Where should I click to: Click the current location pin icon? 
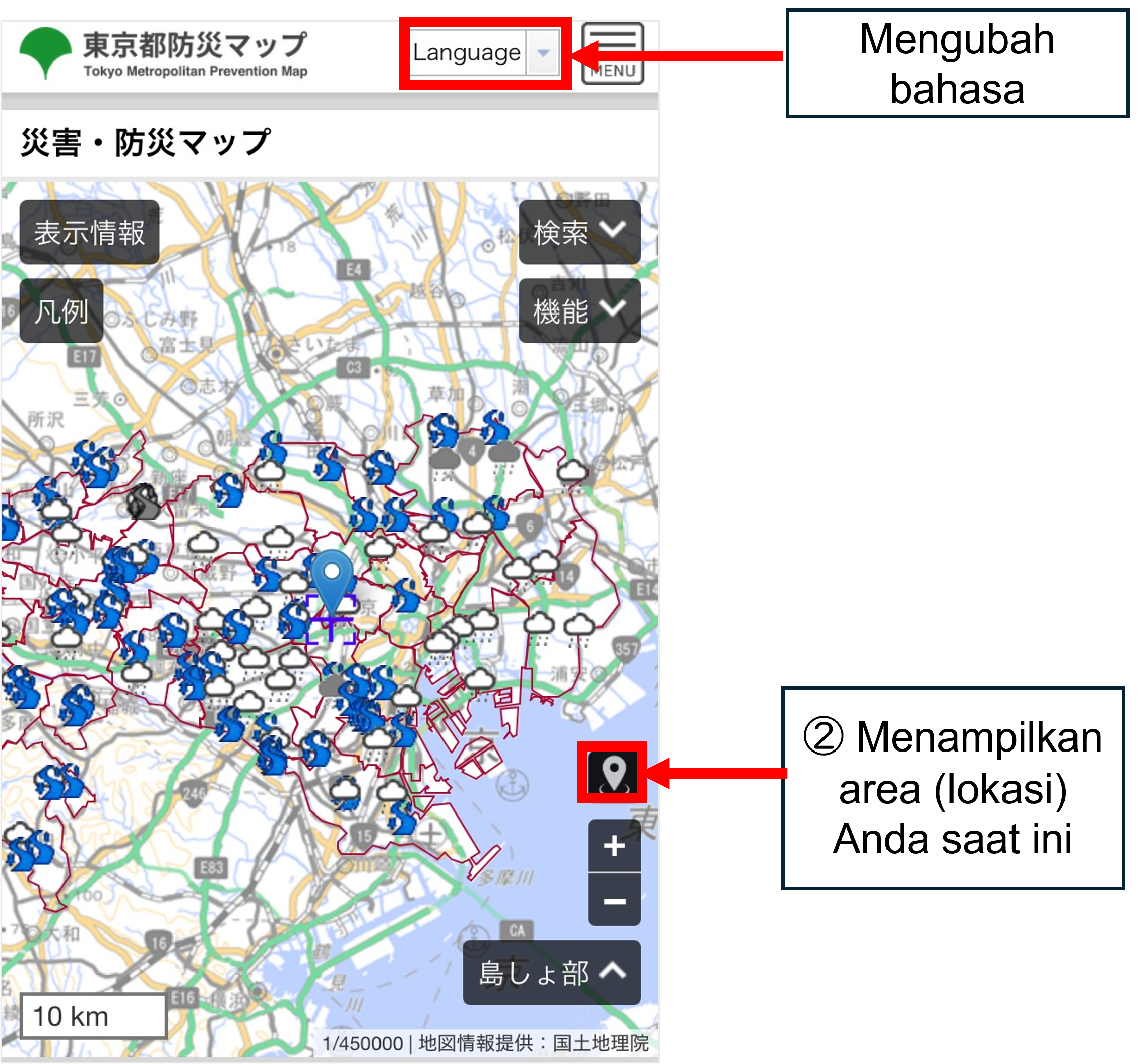[x=613, y=773]
